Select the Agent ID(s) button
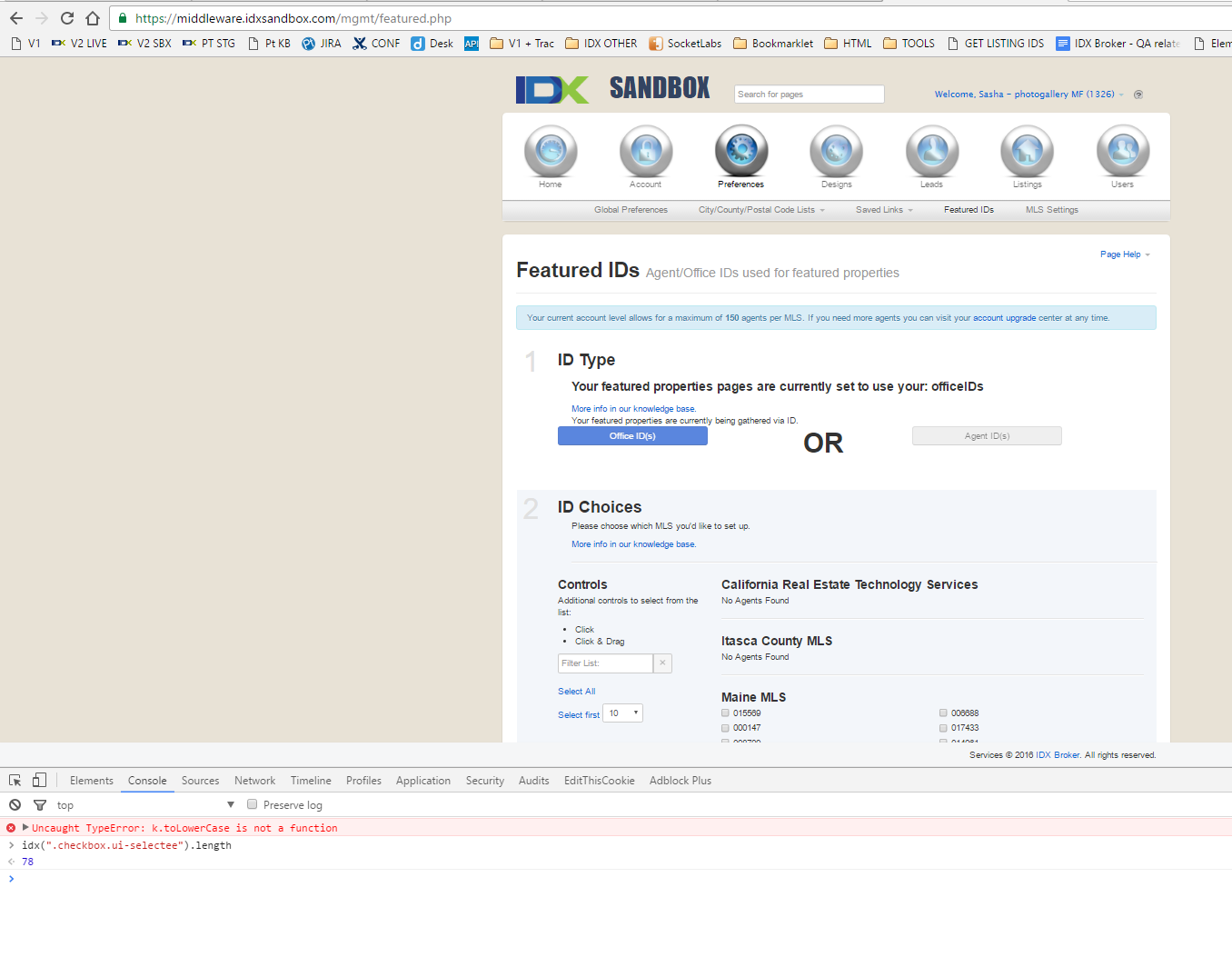This screenshot has height=957, width=1232. click(x=987, y=436)
